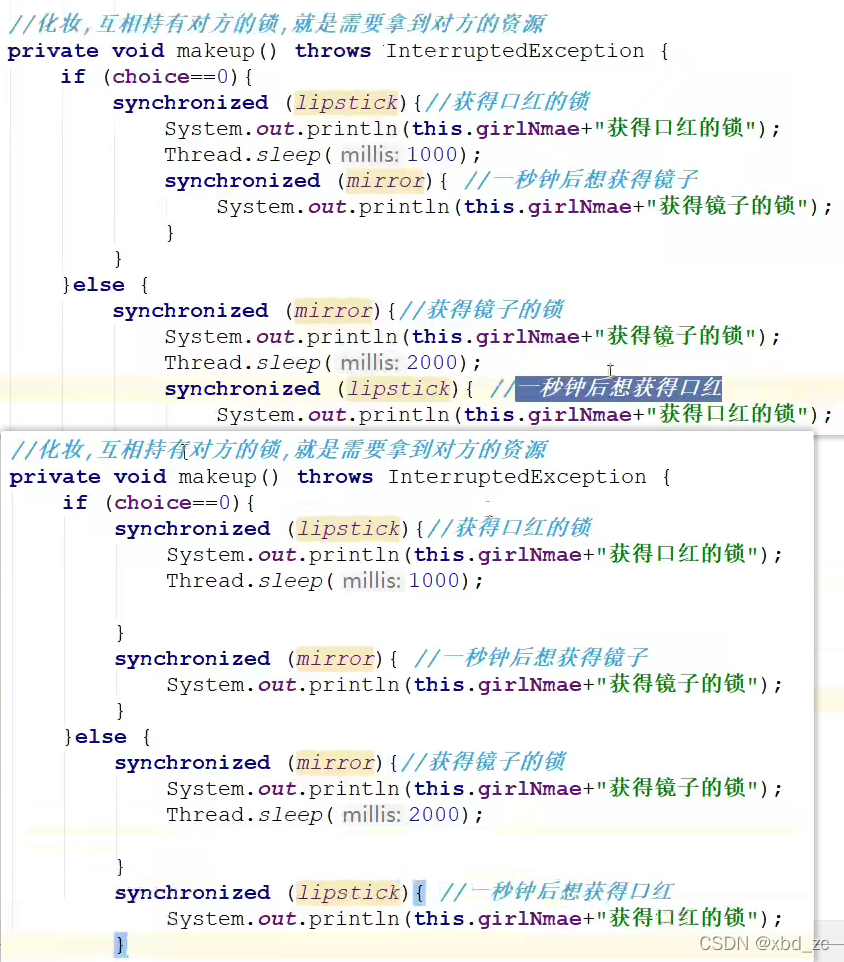Click 'millis: 2000' hint in the background editor
The width and height of the screenshot is (844, 962).
point(399,363)
